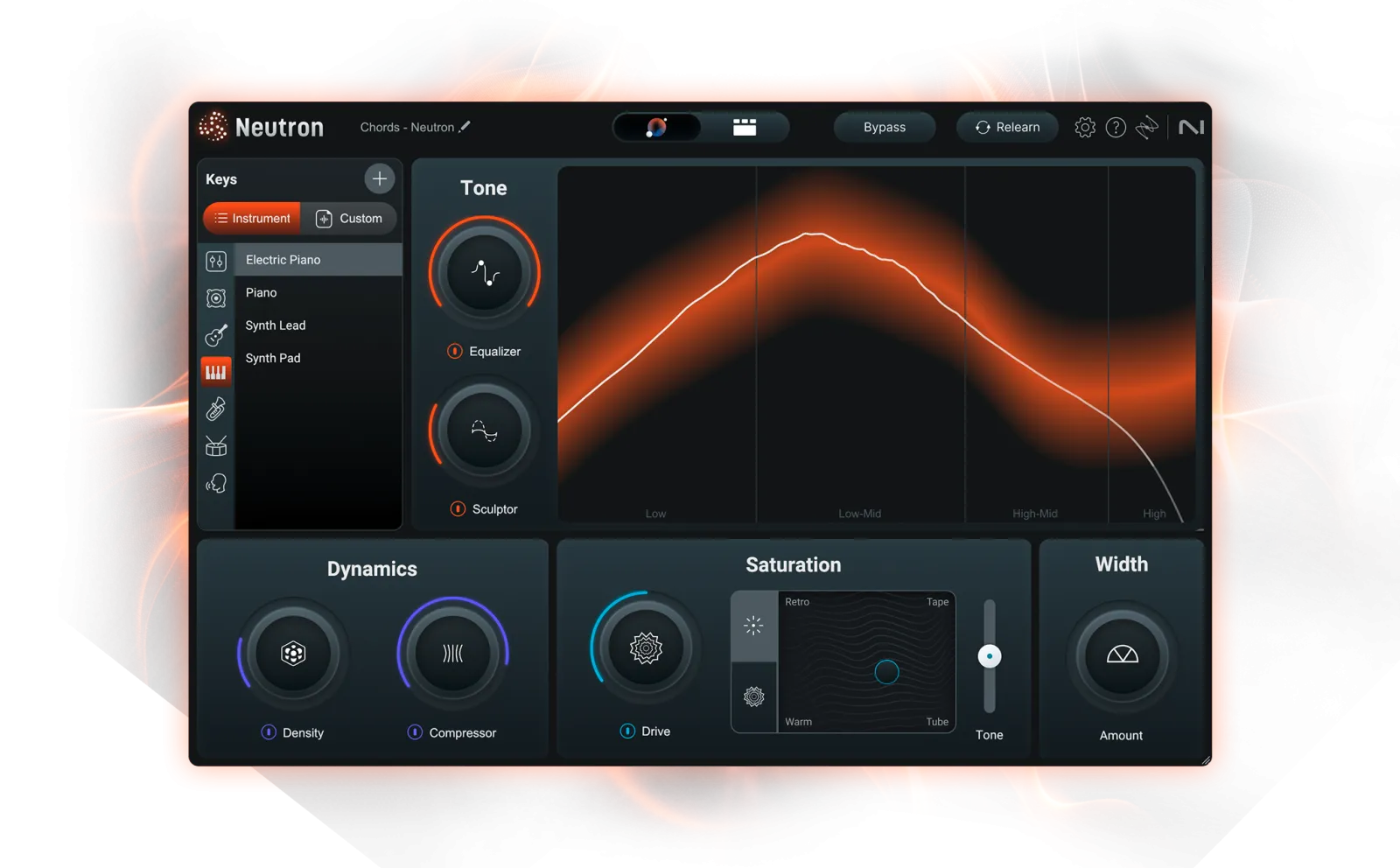Click the iZotope inter-plugin icon

point(1147,128)
